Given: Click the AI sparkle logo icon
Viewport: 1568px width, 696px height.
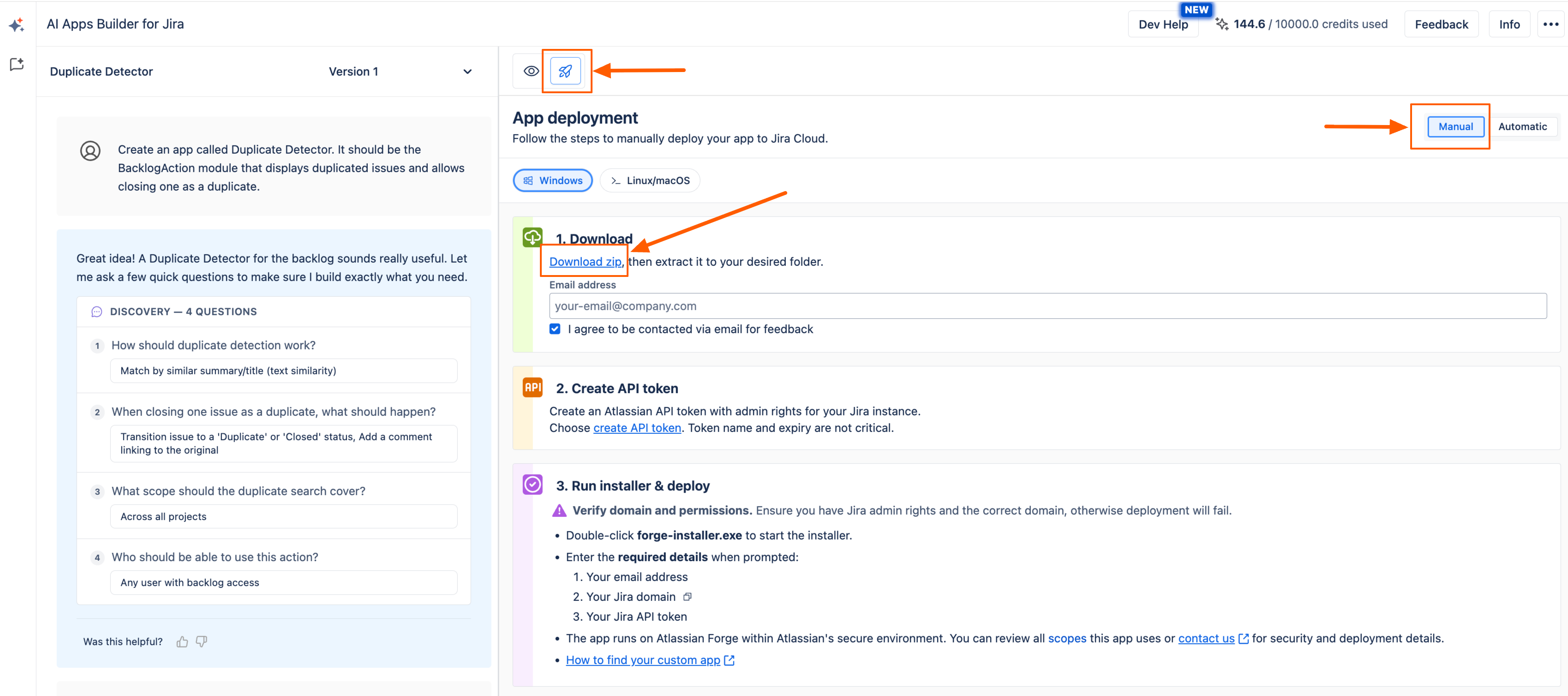Looking at the screenshot, I should tap(17, 24).
